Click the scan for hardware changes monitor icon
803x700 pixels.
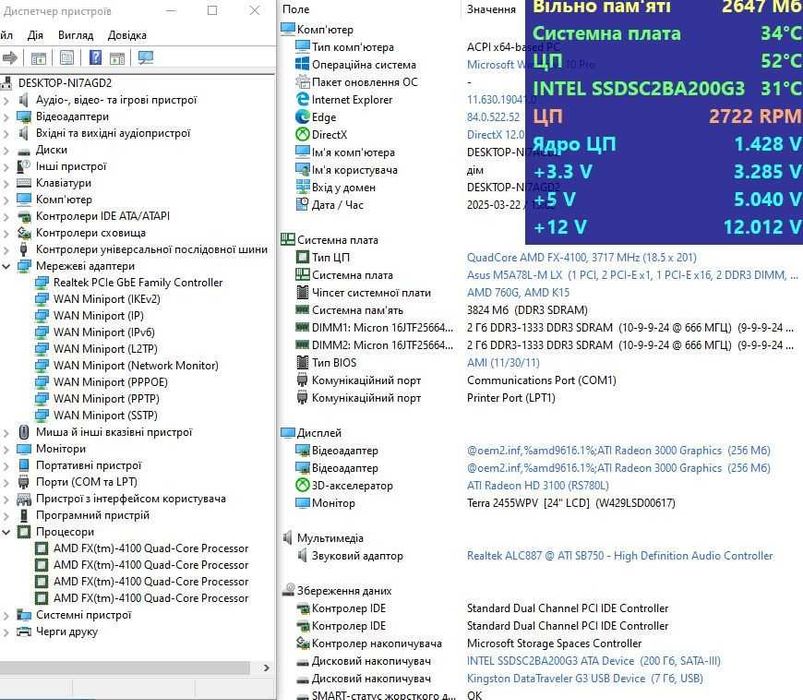pyautogui.click(x=145, y=57)
